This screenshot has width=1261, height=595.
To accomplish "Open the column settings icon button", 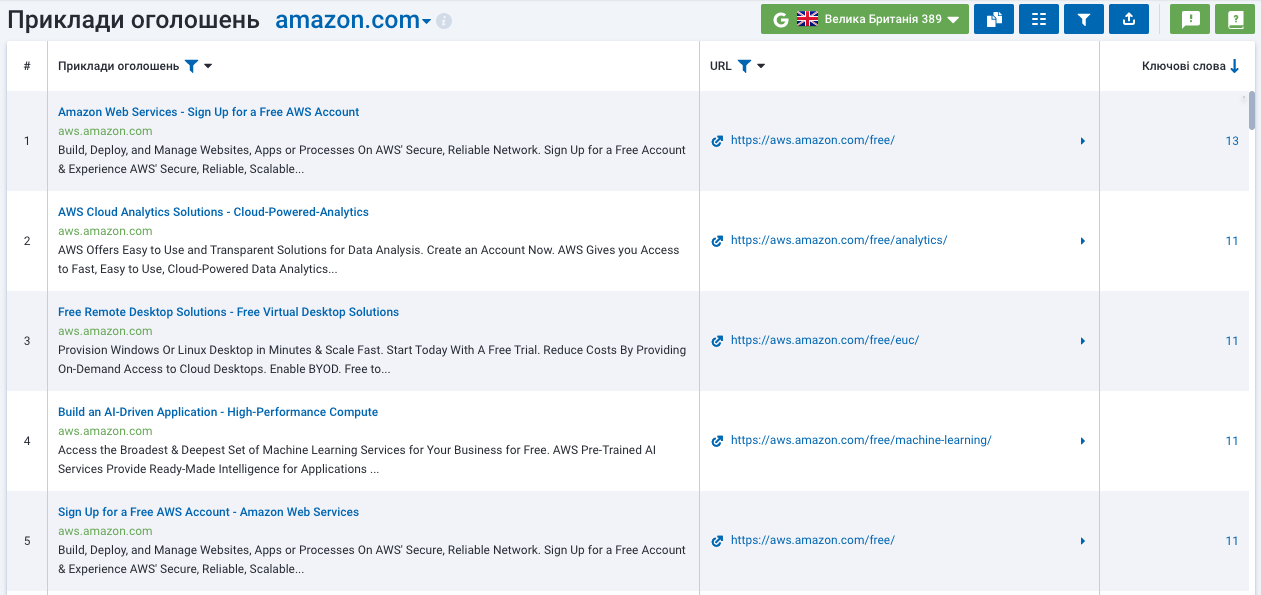I will click(1039, 19).
